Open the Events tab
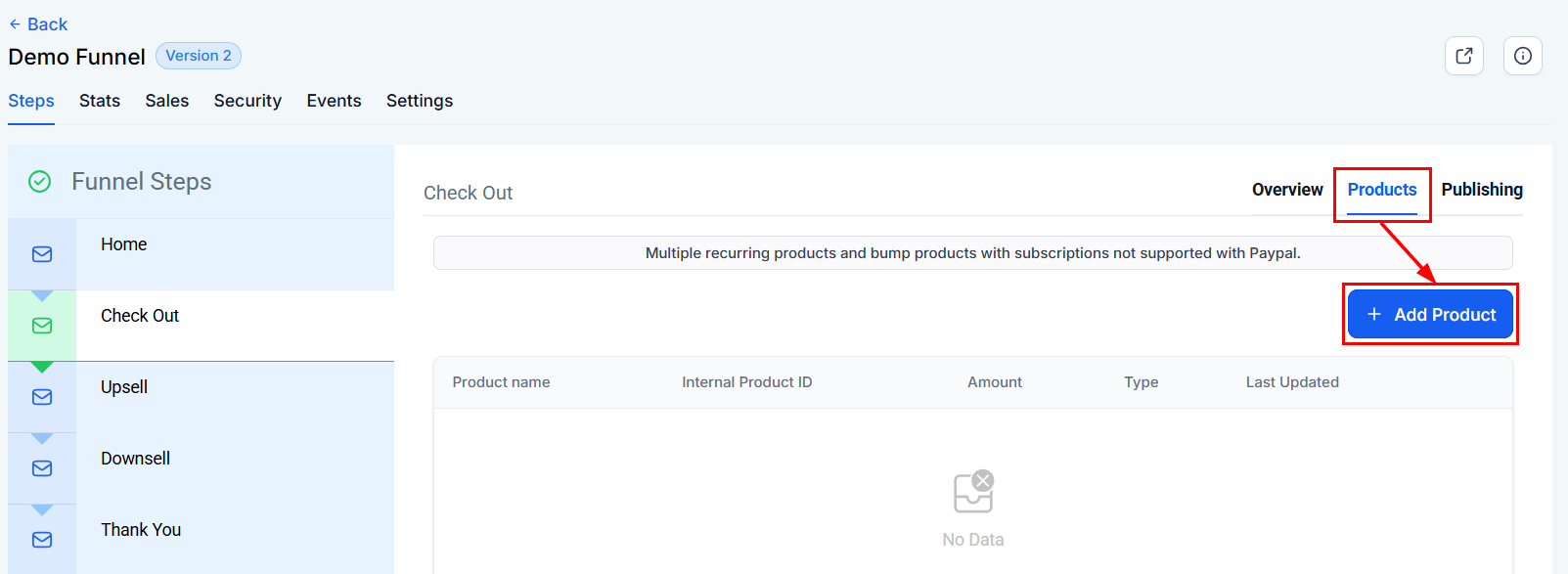 [334, 101]
